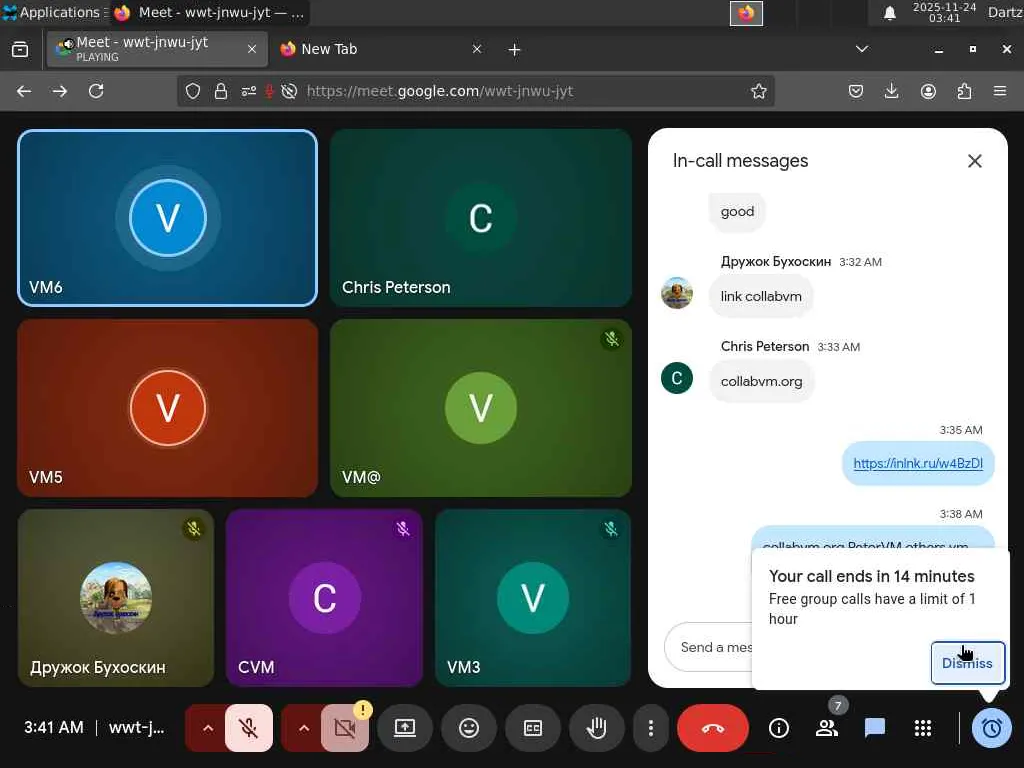Click Chris Peterson's avatar in chat
1024x768 pixels.
point(677,378)
